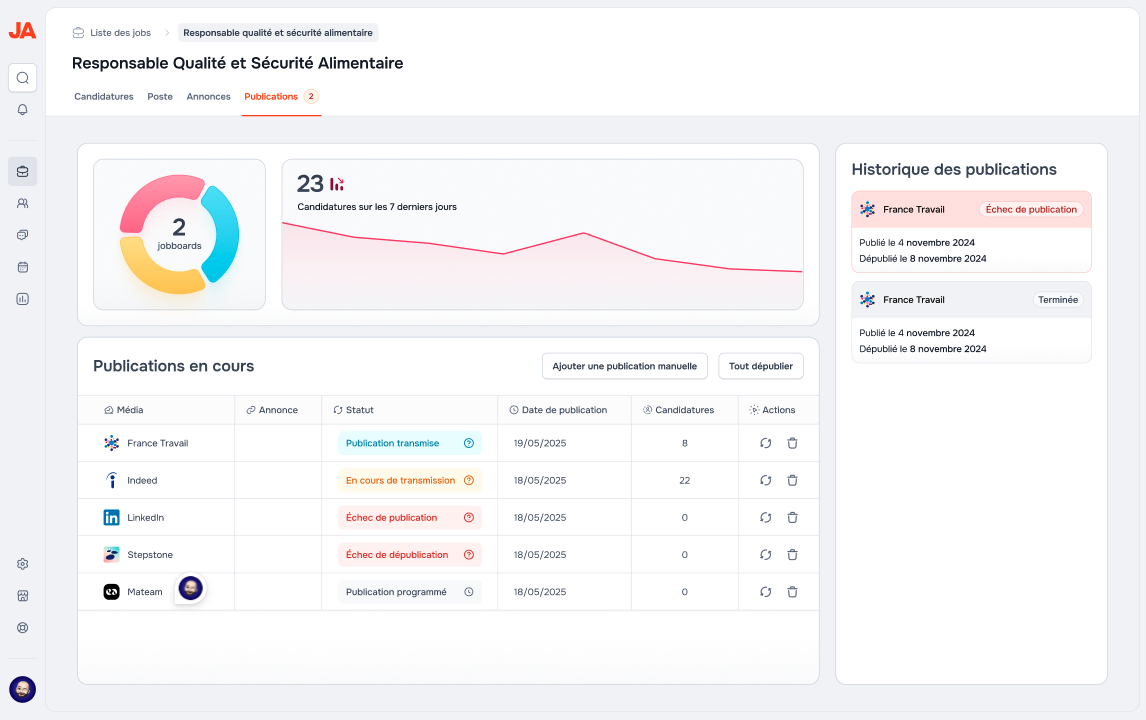Refresh the LinkedIn publication
This screenshot has width=1146, height=720.
pyautogui.click(x=765, y=518)
